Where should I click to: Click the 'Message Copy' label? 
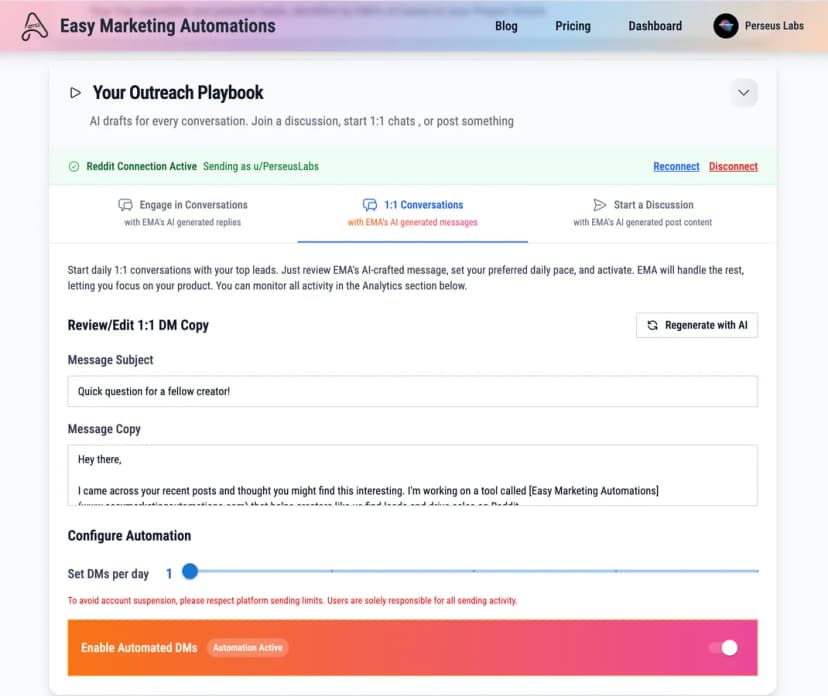point(104,429)
